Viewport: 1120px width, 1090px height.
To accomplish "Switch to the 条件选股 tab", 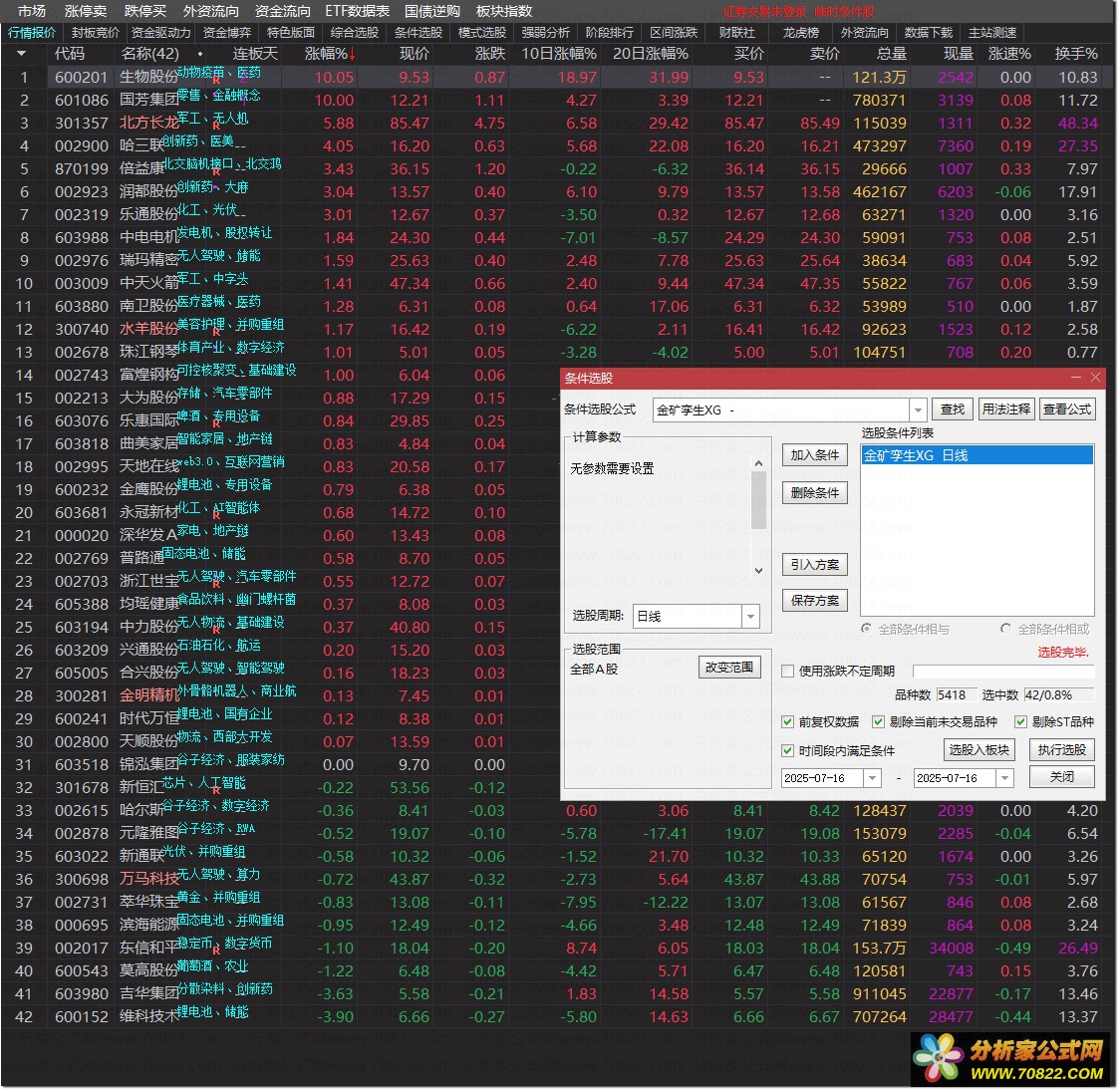I will (x=419, y=32).
